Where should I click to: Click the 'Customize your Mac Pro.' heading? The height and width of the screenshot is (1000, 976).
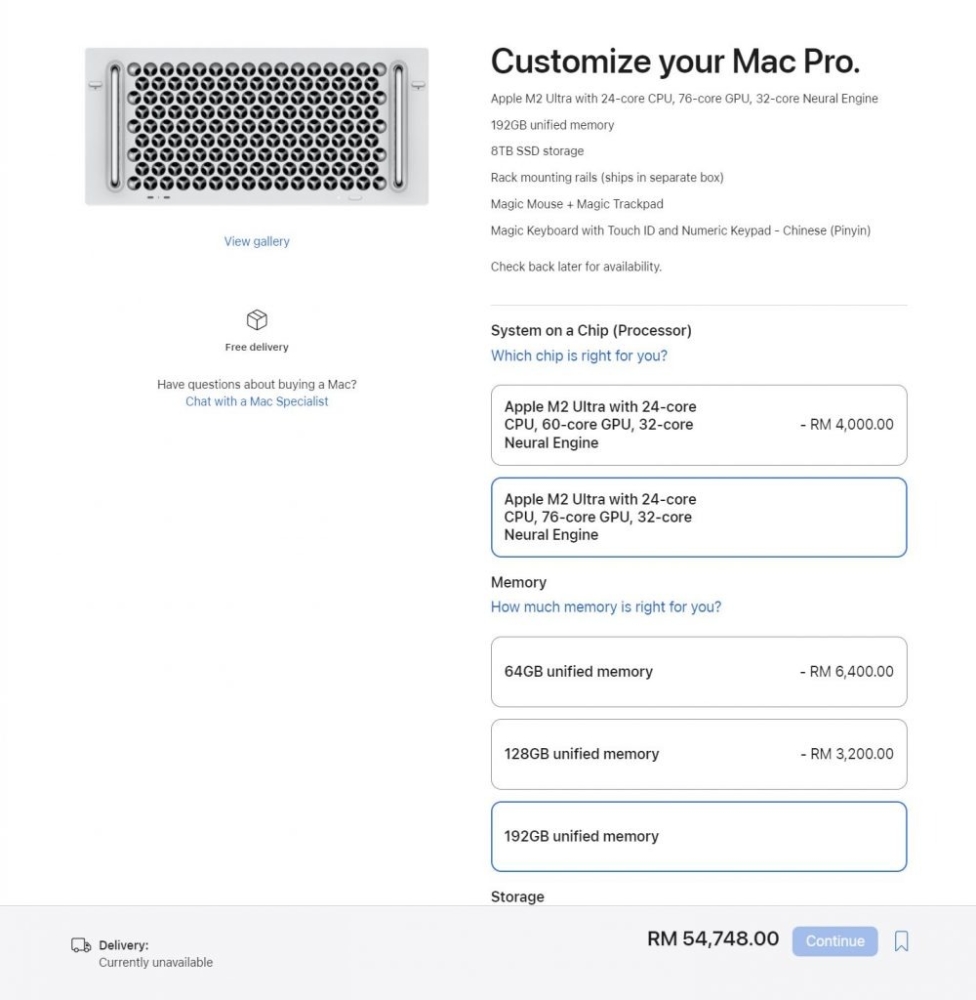click(x=675, y=62)
